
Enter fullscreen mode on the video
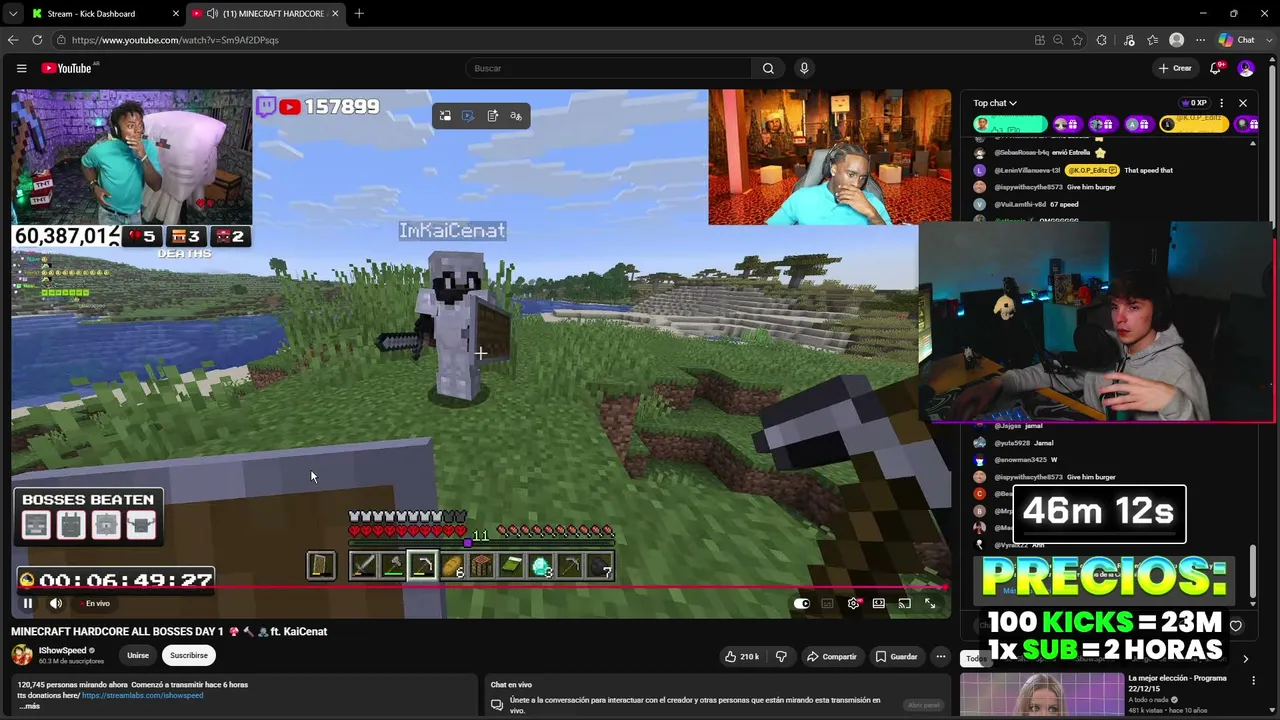(930, 603)
